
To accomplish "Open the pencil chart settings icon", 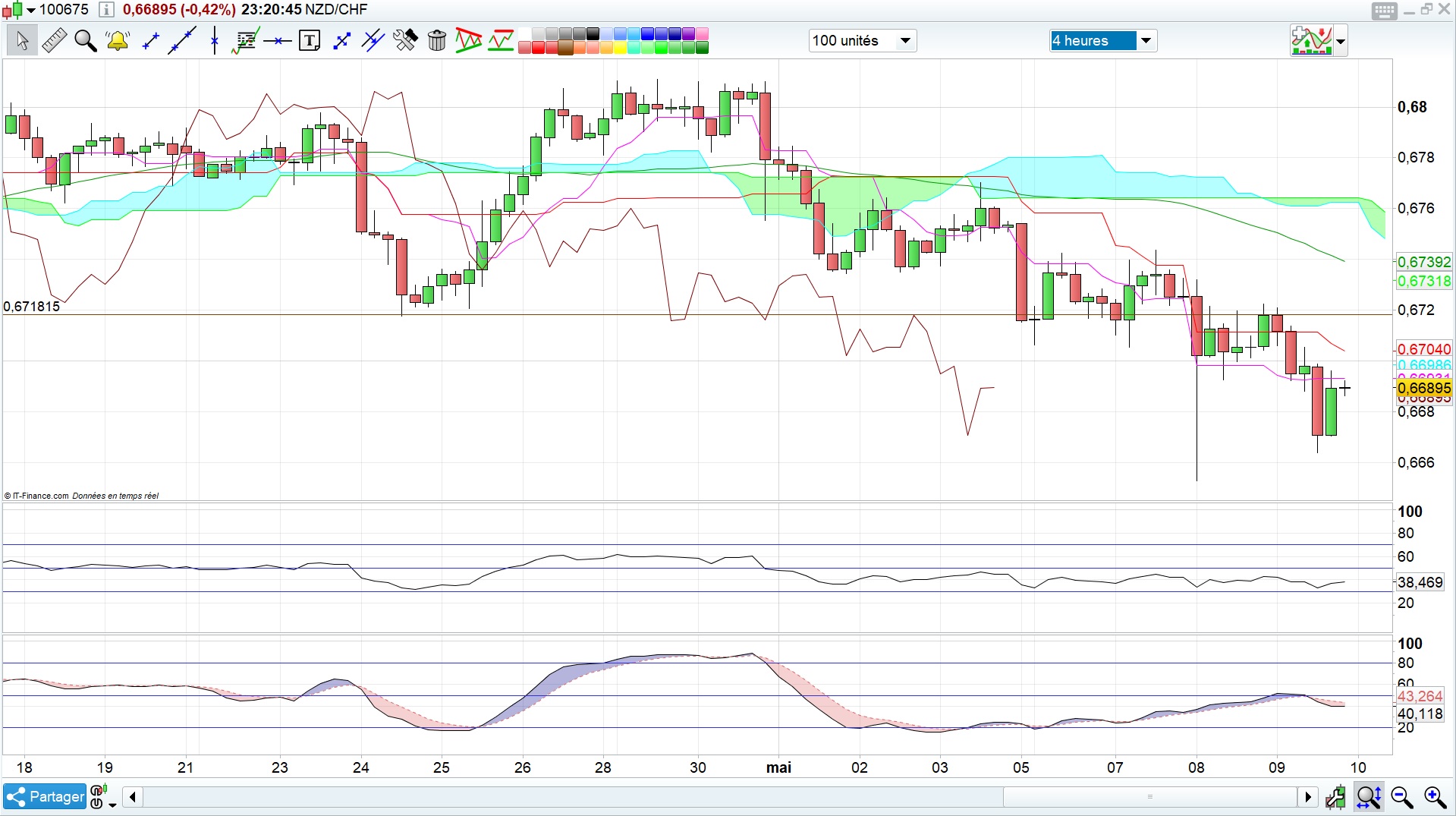I will tap(1335, 797).
